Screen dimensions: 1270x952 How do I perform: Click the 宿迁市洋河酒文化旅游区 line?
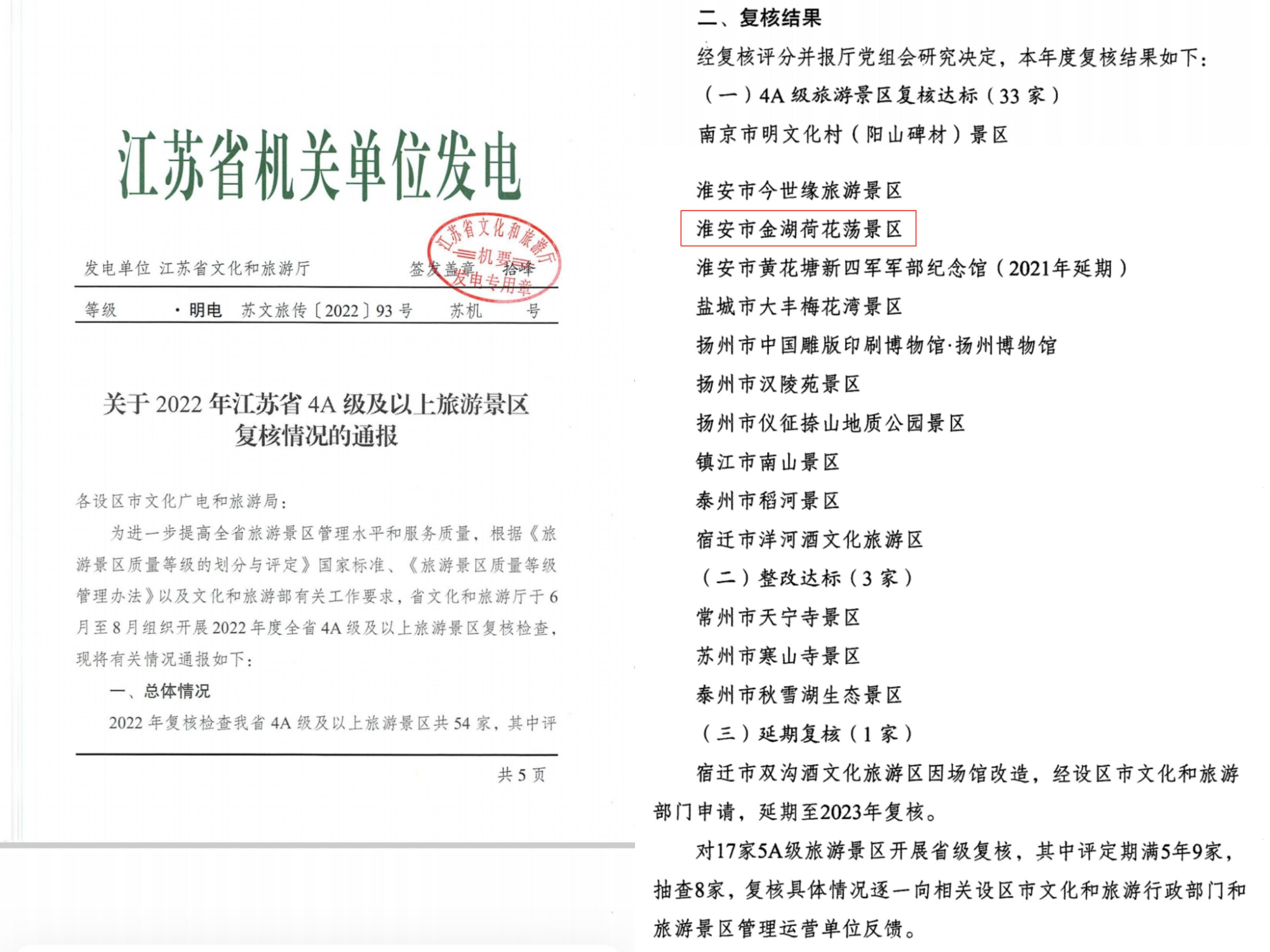click(x=809, y=539)
